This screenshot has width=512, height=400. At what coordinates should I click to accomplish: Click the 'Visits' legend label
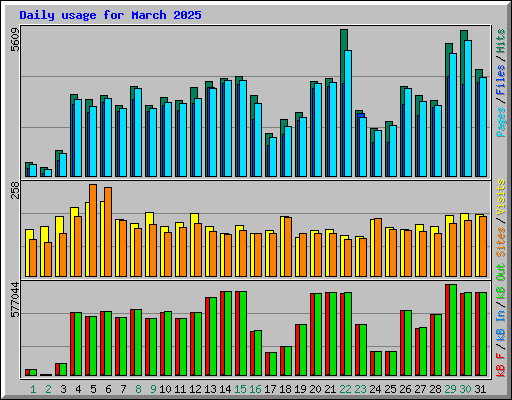coord(501,197)
